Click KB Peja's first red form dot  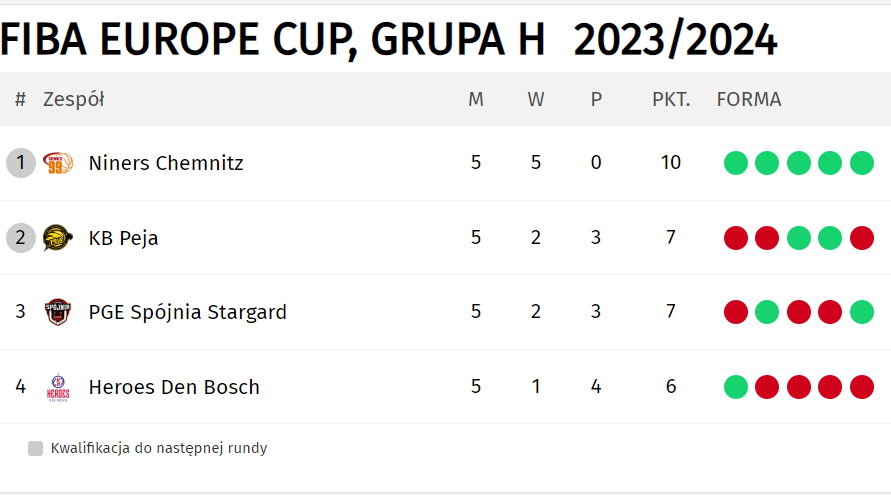pos(736,238)
